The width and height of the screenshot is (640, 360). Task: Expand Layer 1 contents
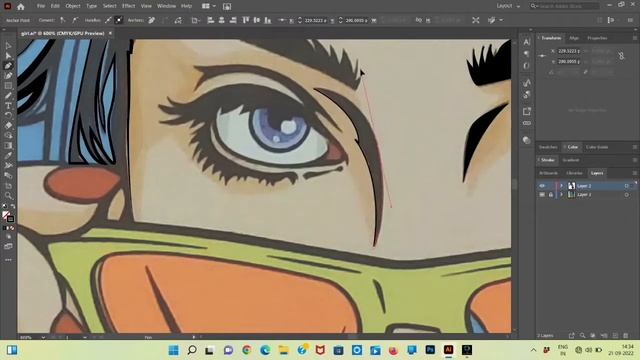click(561, 195)
